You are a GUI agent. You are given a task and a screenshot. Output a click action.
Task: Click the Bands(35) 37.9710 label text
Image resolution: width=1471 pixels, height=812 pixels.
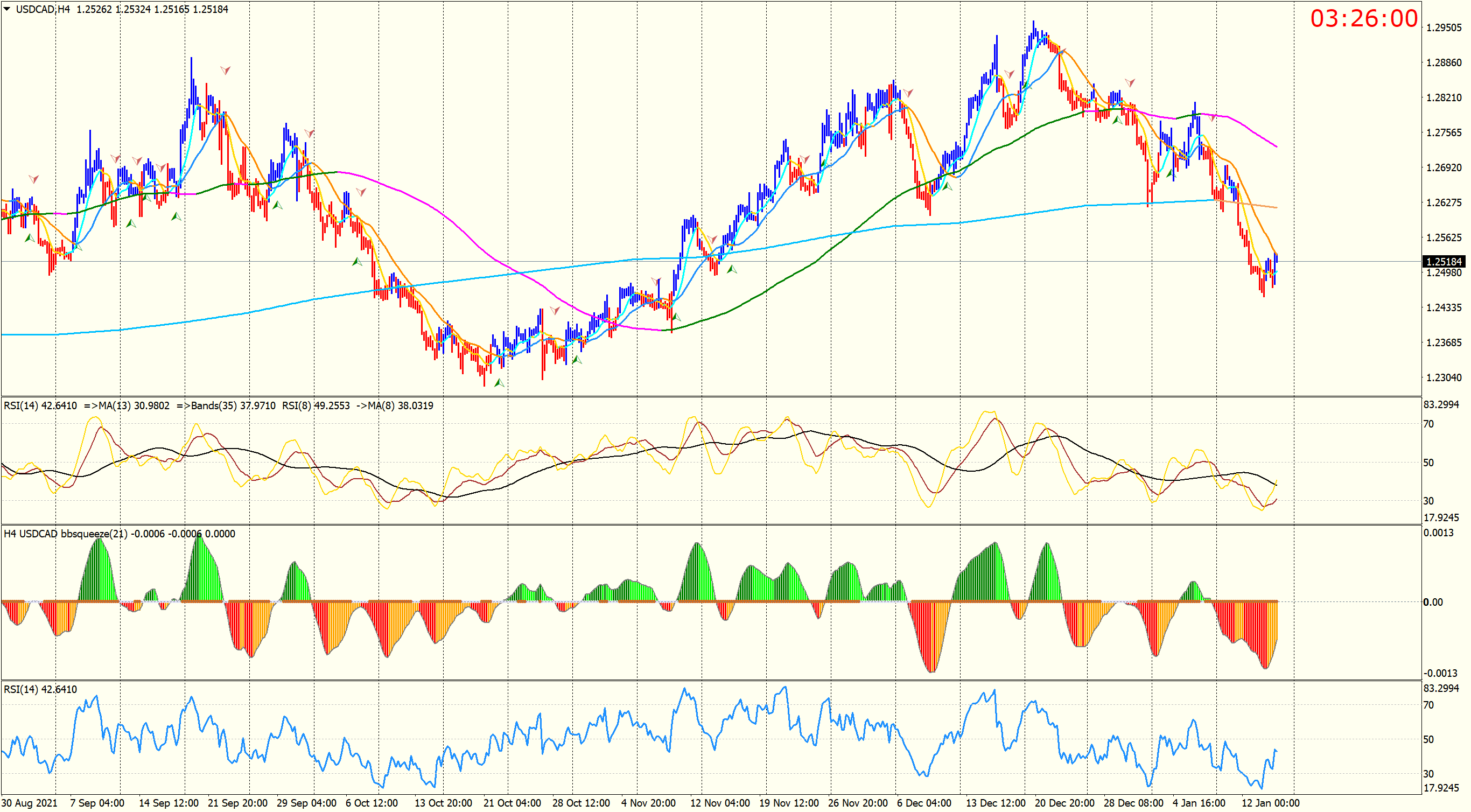click(x=233, y=406)
